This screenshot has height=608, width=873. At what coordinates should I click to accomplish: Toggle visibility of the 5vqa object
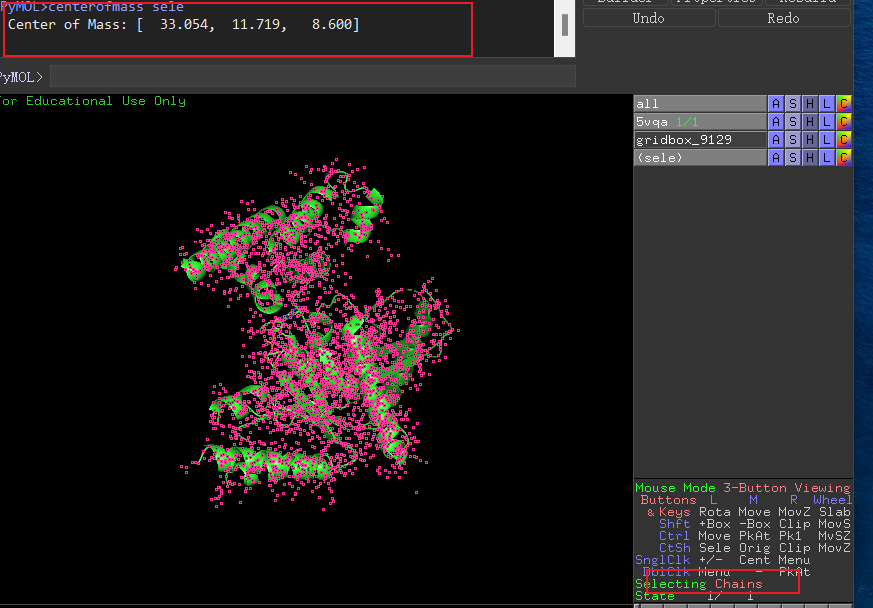(x=700, y=121)
